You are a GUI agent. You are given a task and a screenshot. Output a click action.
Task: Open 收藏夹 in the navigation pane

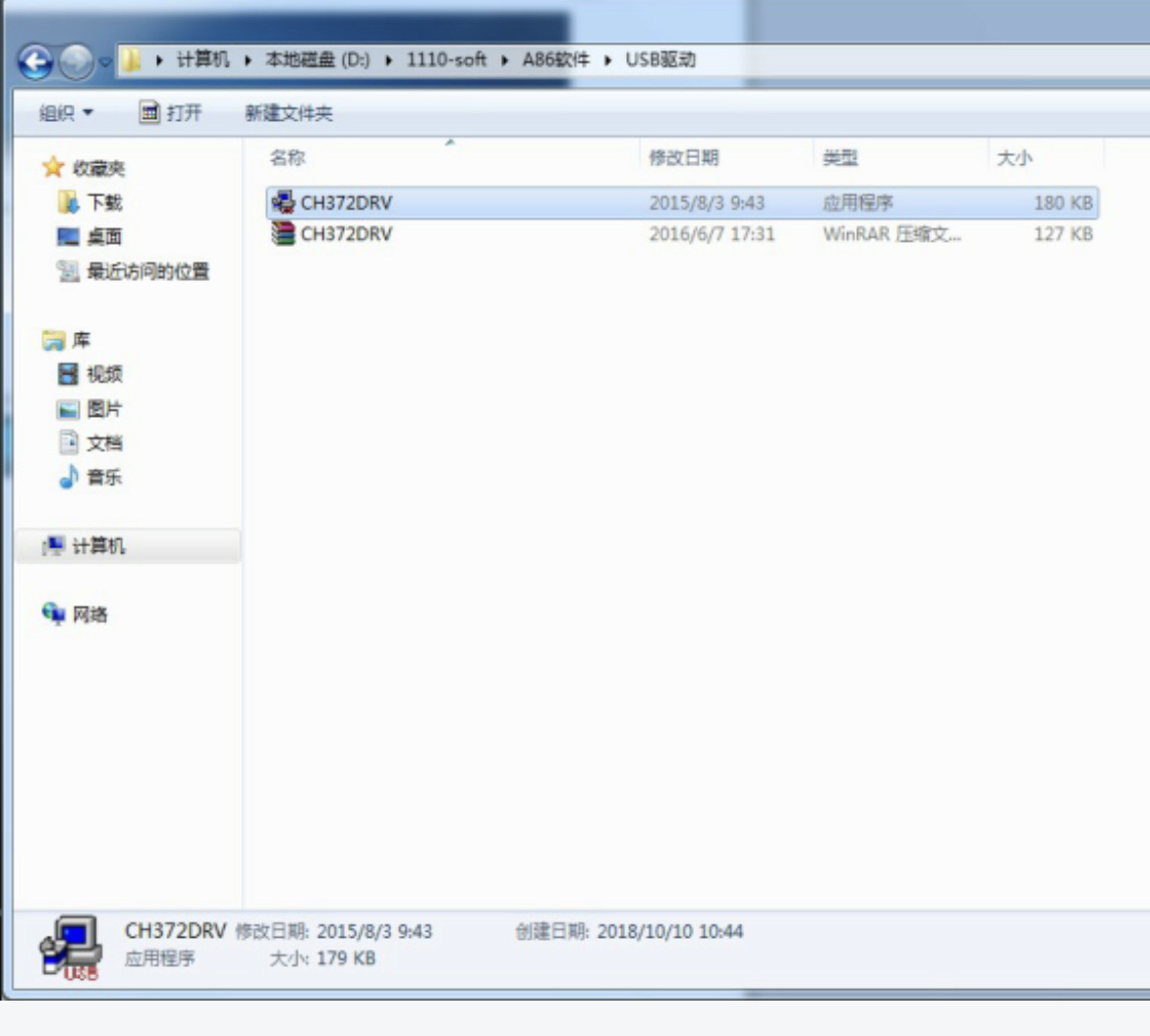98,168
